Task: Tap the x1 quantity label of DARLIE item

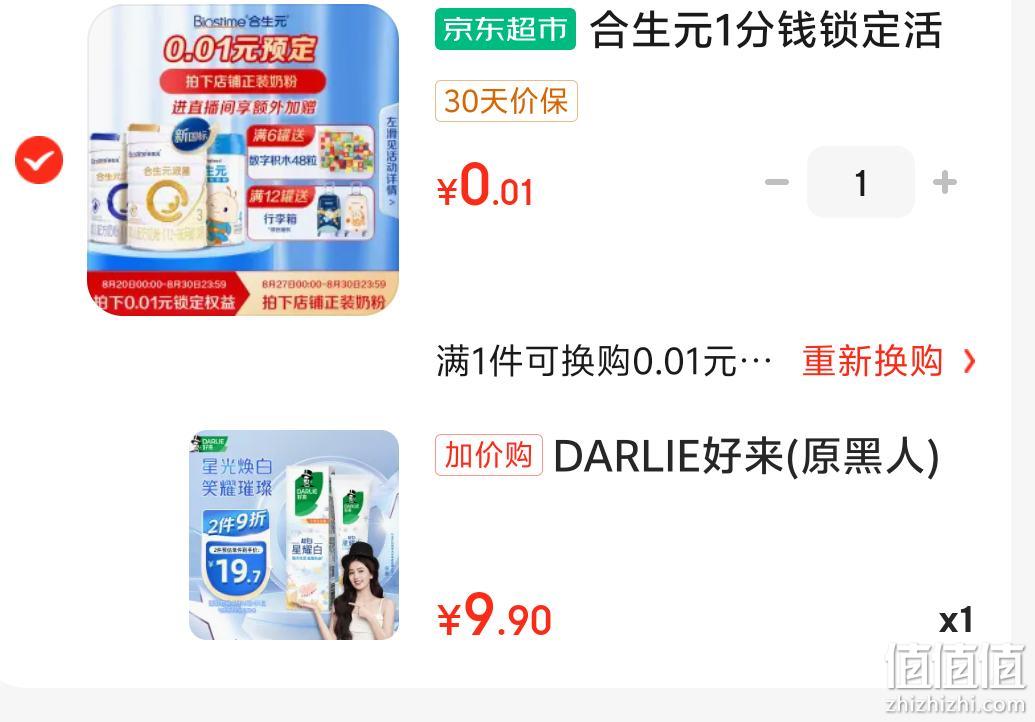Action: click(956, 620)
